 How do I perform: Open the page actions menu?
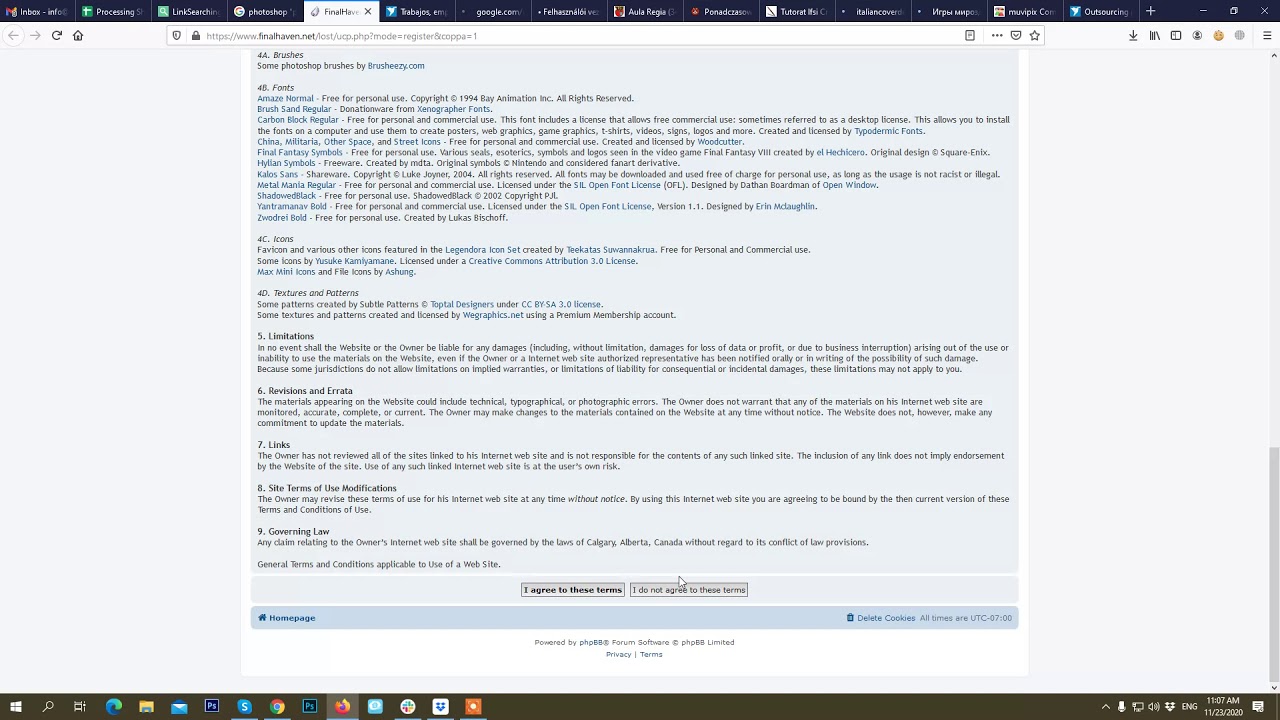(x=996, y=35)
